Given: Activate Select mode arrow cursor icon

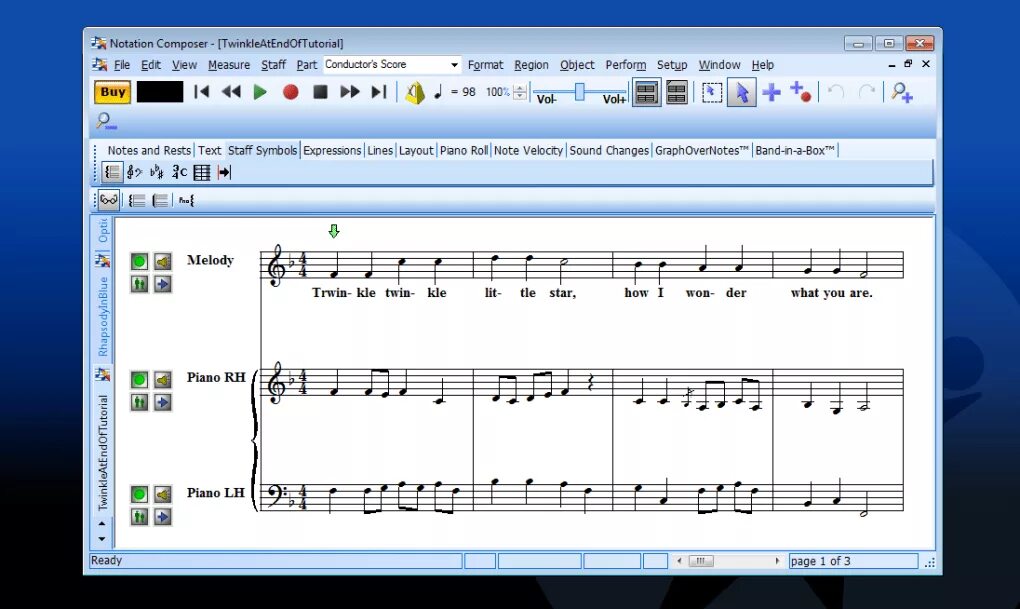Looking at the screenshot, I should (x=742, y=92).
